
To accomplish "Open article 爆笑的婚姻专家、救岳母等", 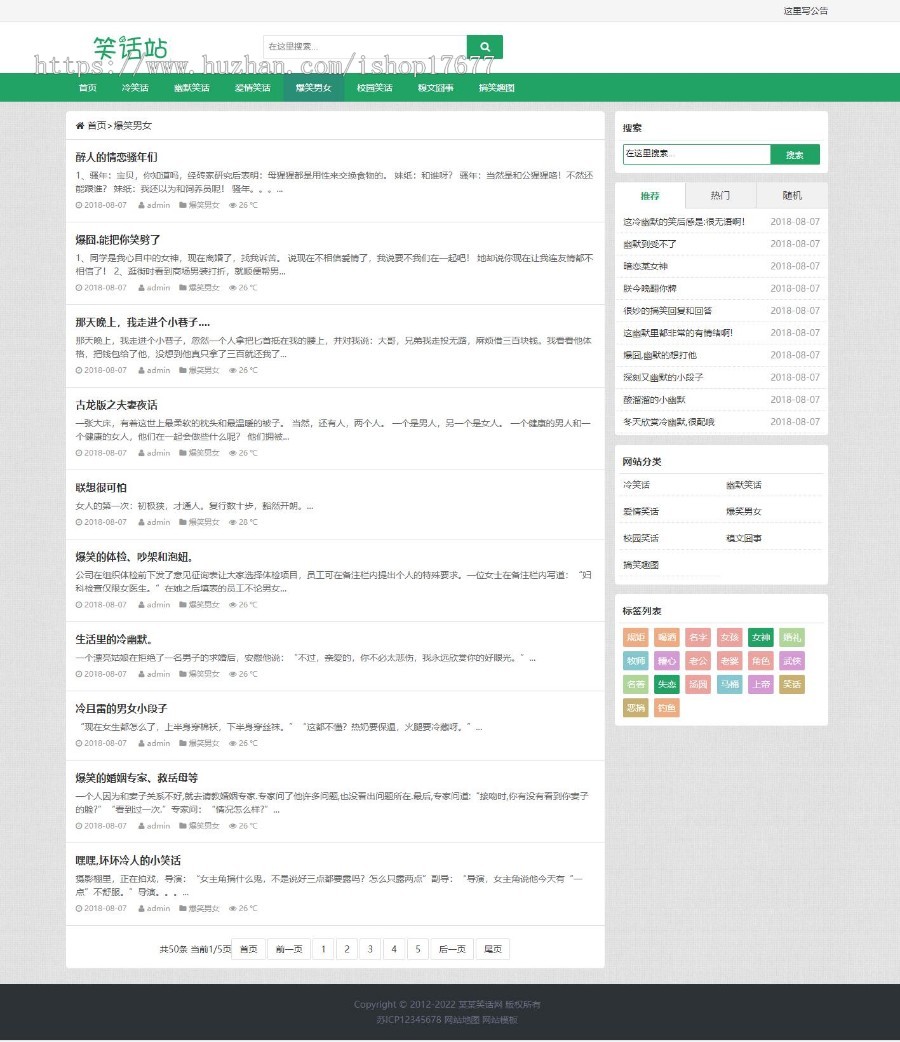I will 136,778.
